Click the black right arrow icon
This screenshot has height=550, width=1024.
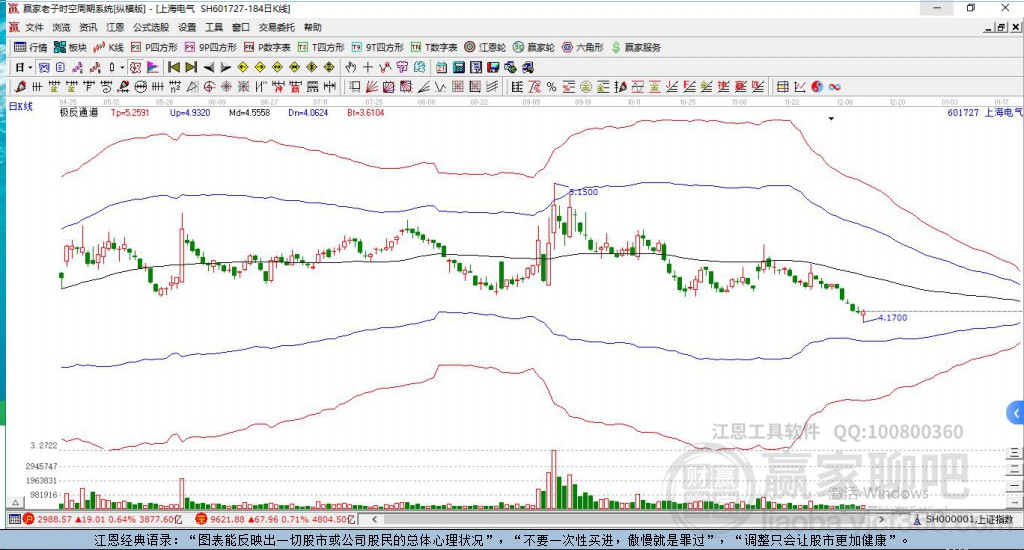(x=225, y=67)
